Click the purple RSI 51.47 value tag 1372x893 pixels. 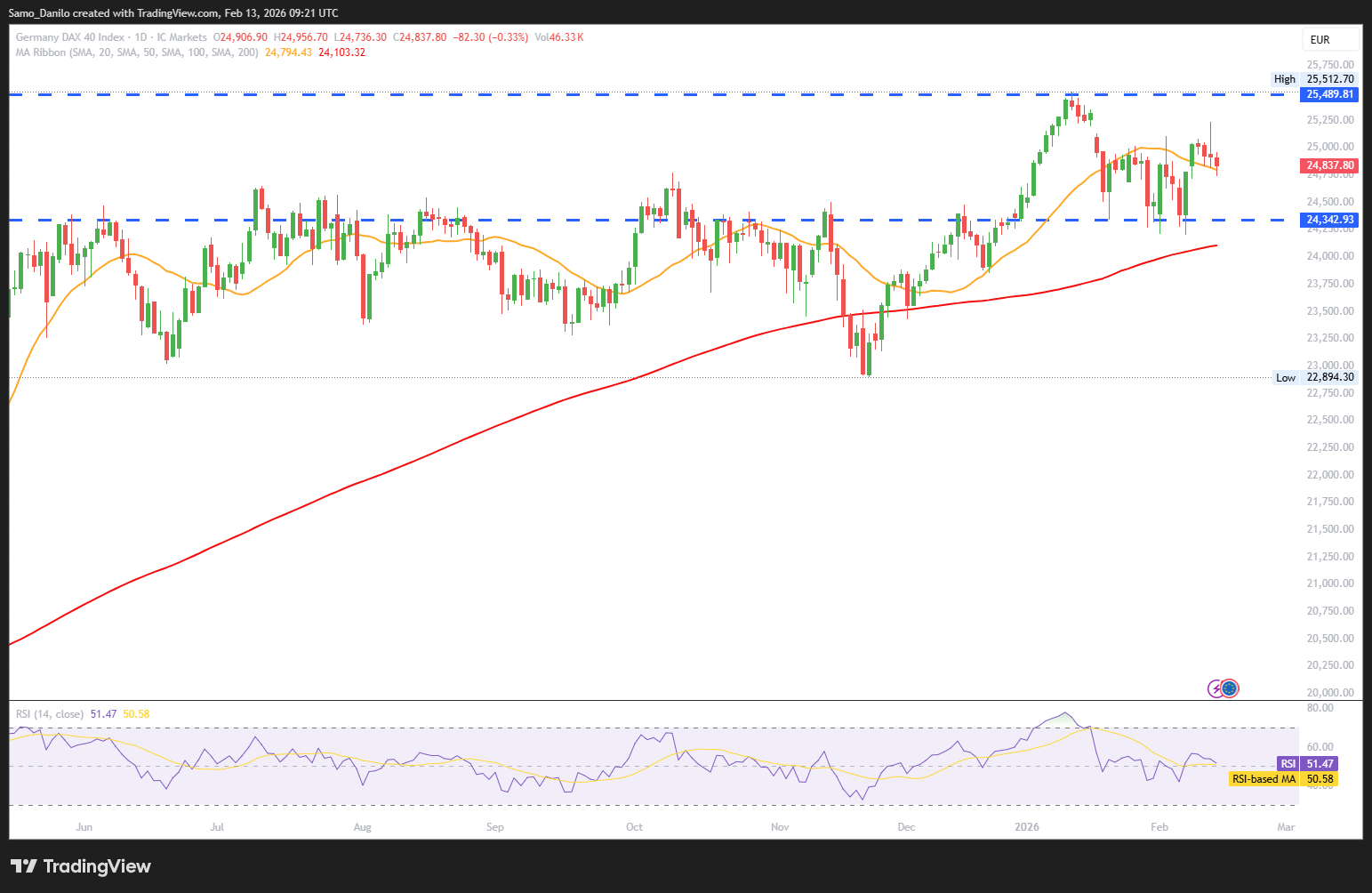[1307, 764]
